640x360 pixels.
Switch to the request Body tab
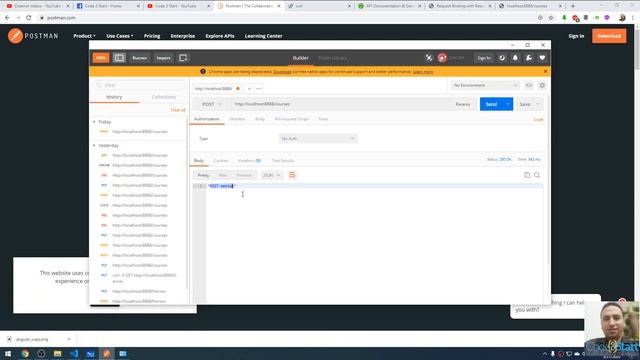tap(260, 119)
